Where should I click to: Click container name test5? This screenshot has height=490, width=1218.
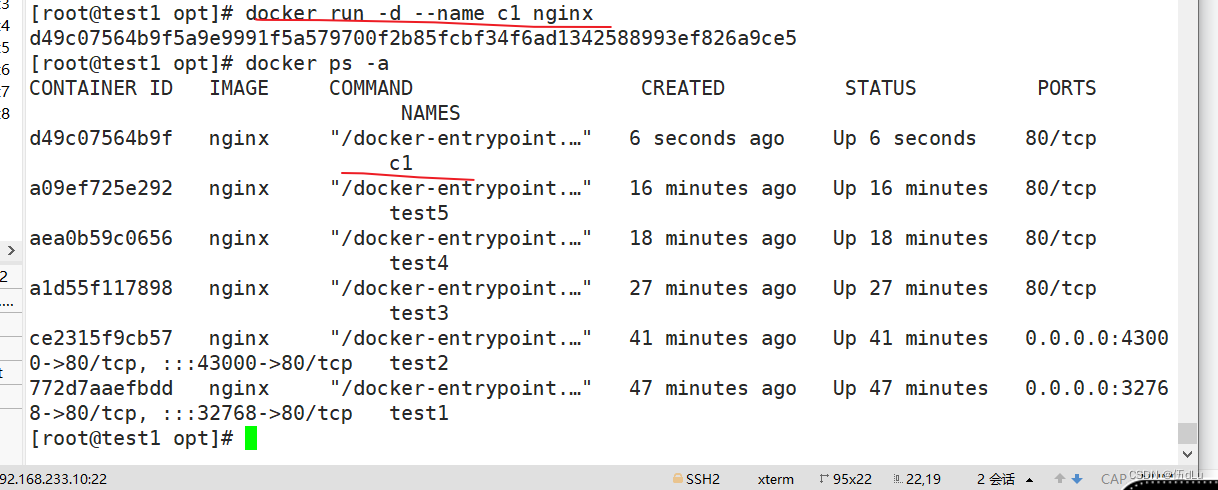419,213
